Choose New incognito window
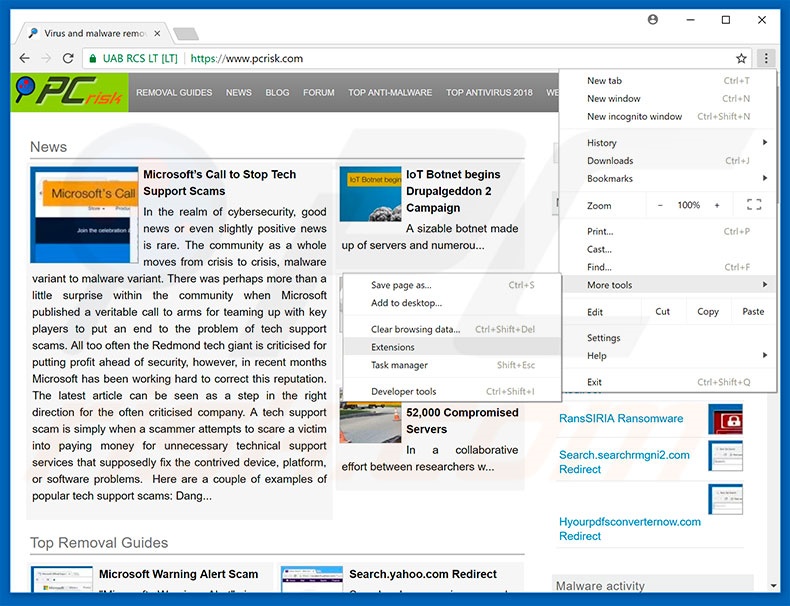Viewport: 790px width, 606px height. [668, 116]
